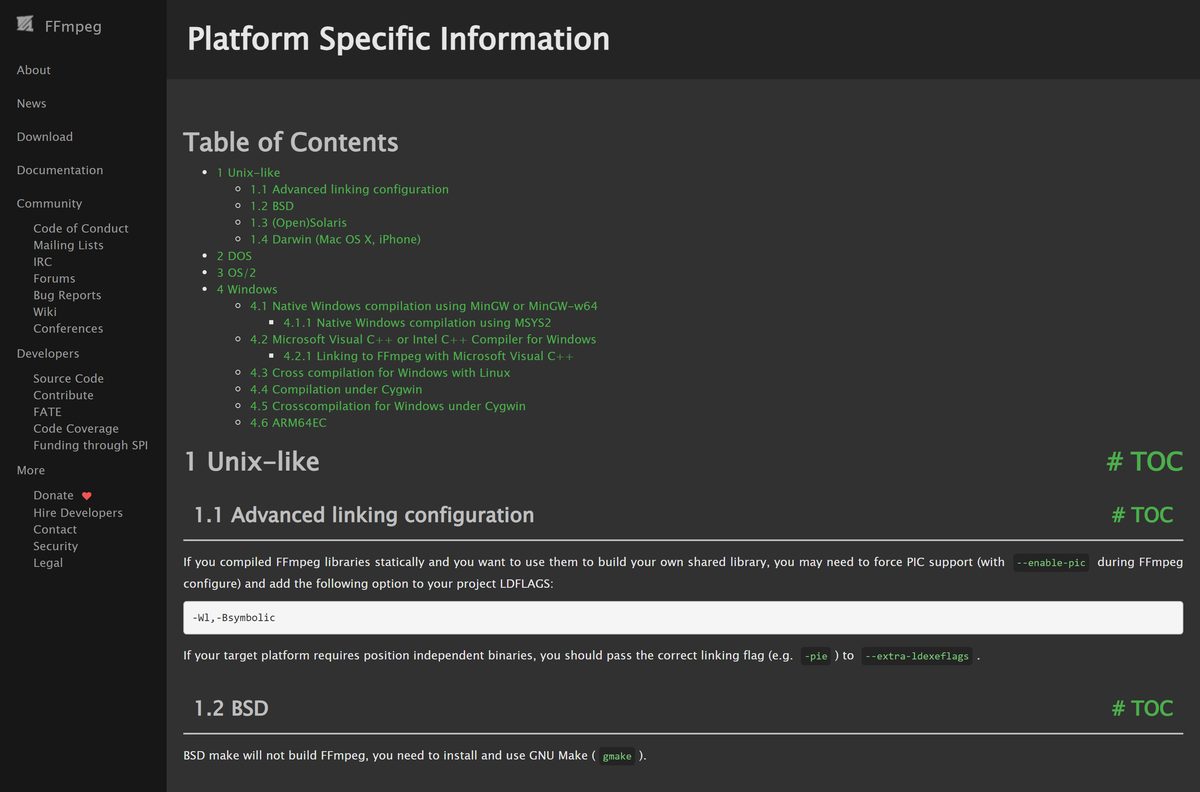Open the About page in sidebar

[34, 70]
